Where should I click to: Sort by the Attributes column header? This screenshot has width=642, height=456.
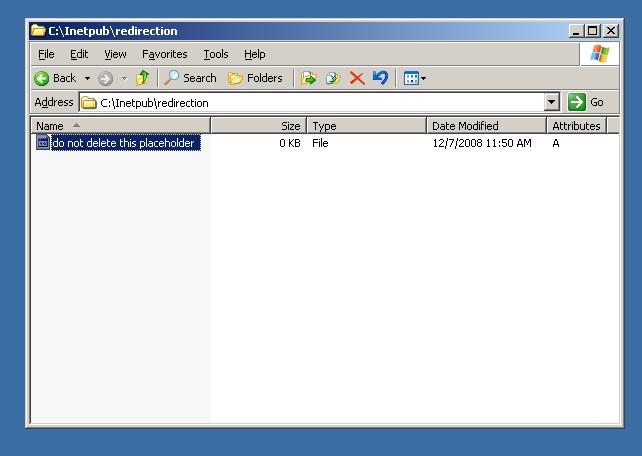pyautogui.click(x=576, y=126)
